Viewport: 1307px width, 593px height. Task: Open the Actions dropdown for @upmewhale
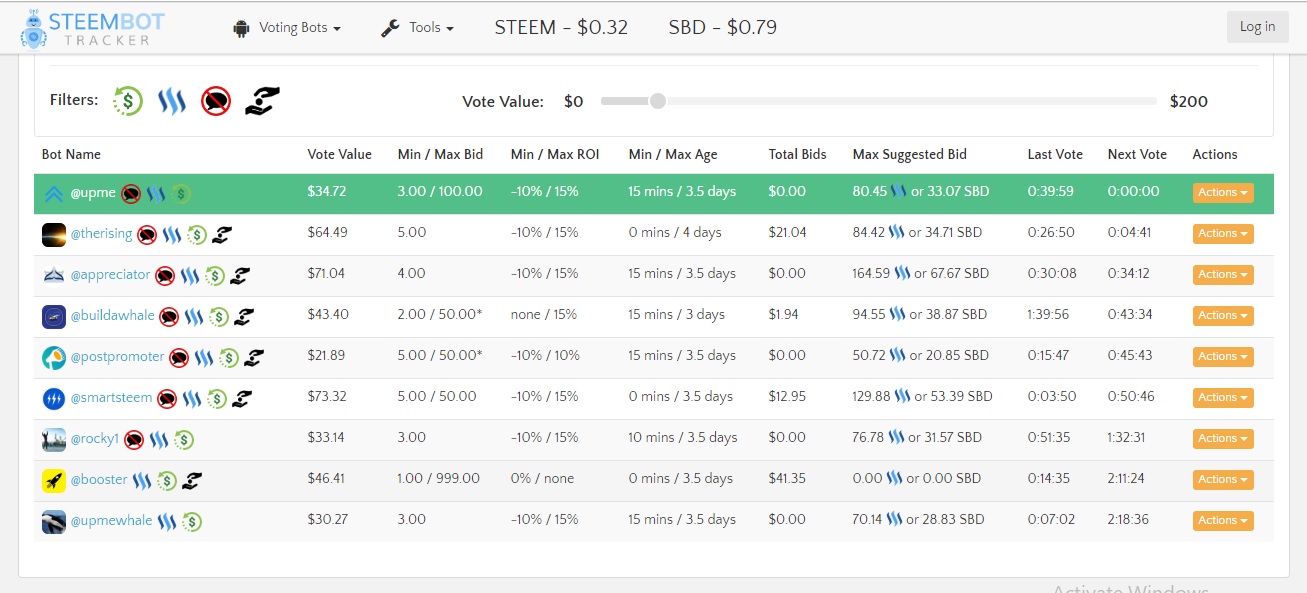click(x=1222, y=520)
